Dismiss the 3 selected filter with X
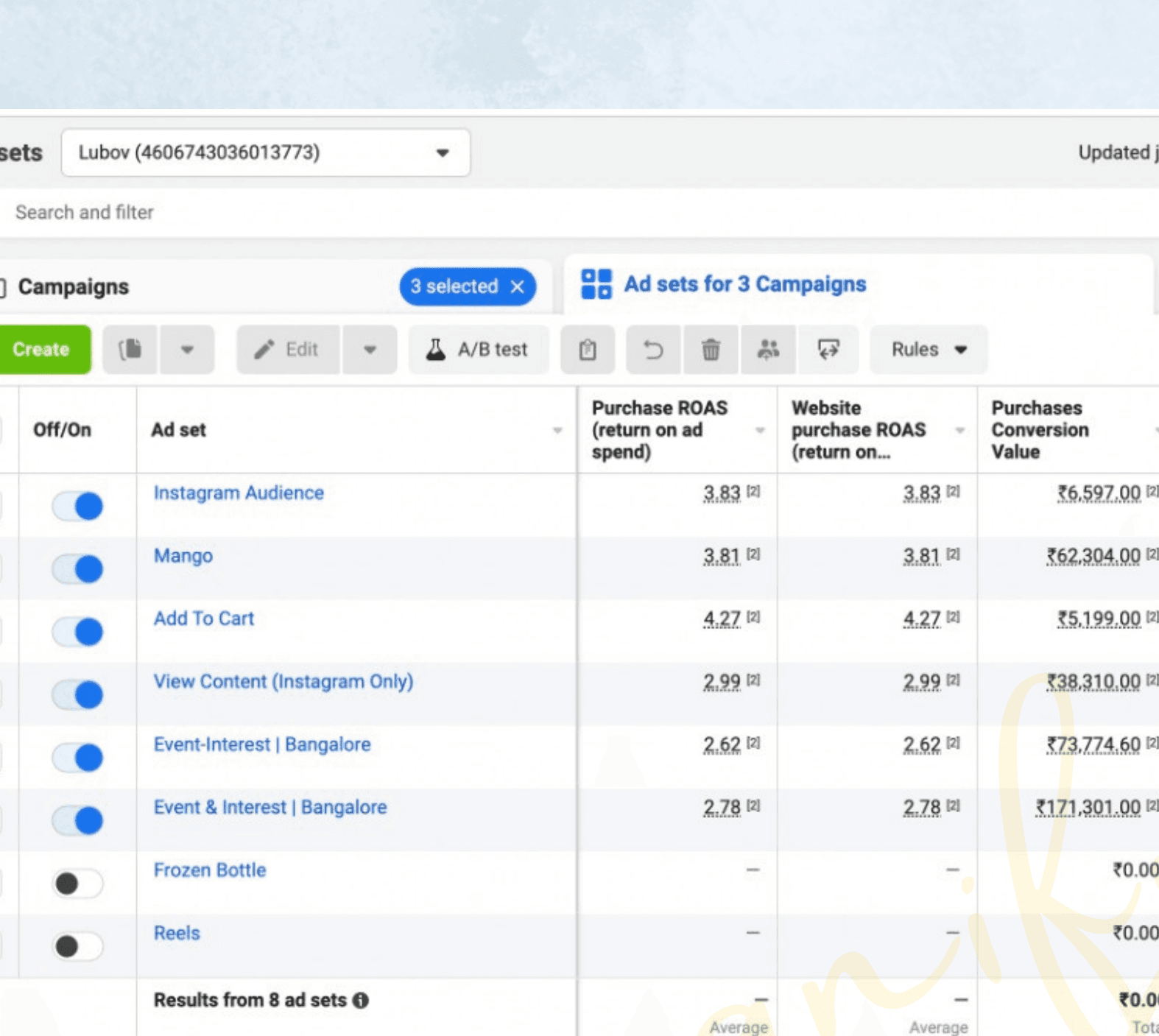Screen dimensions: 1159x1036 [518, 286]
